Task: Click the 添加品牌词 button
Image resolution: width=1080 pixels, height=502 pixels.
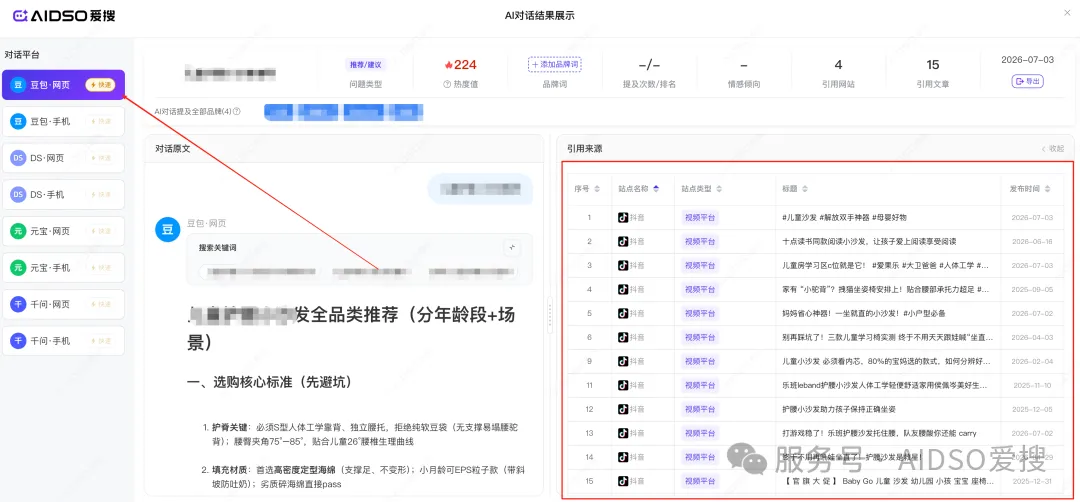Action: (554, 64)
